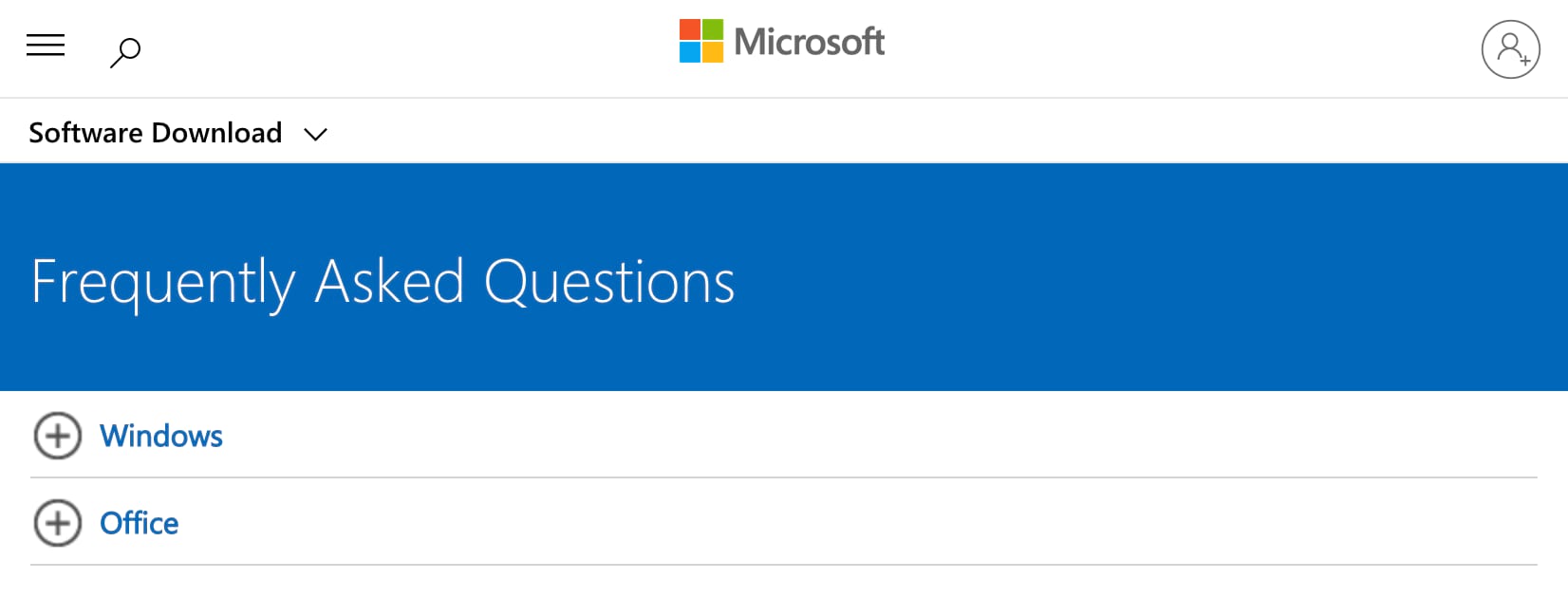Image resolution: width=1568 pixels, height=598 pixels.
Task: Select the hamburger menu in the header
Action: [45, 46]
